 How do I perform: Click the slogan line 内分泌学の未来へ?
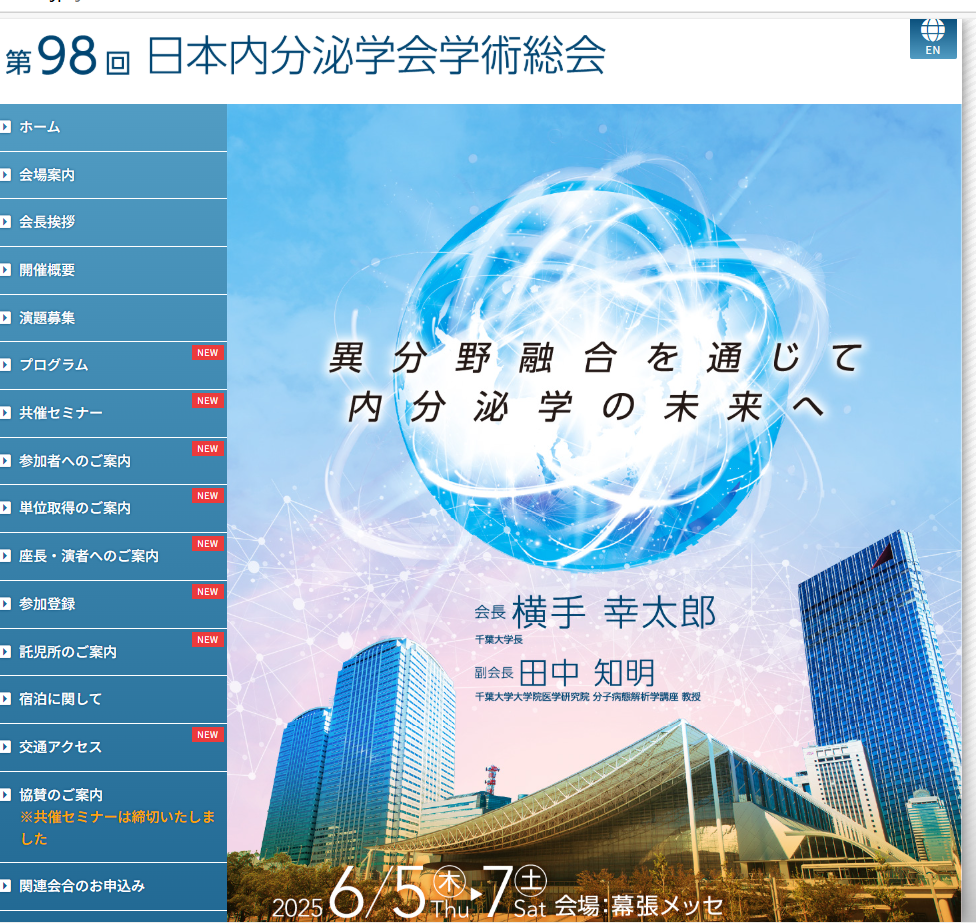pyautogui.click(x=586, y=408)
